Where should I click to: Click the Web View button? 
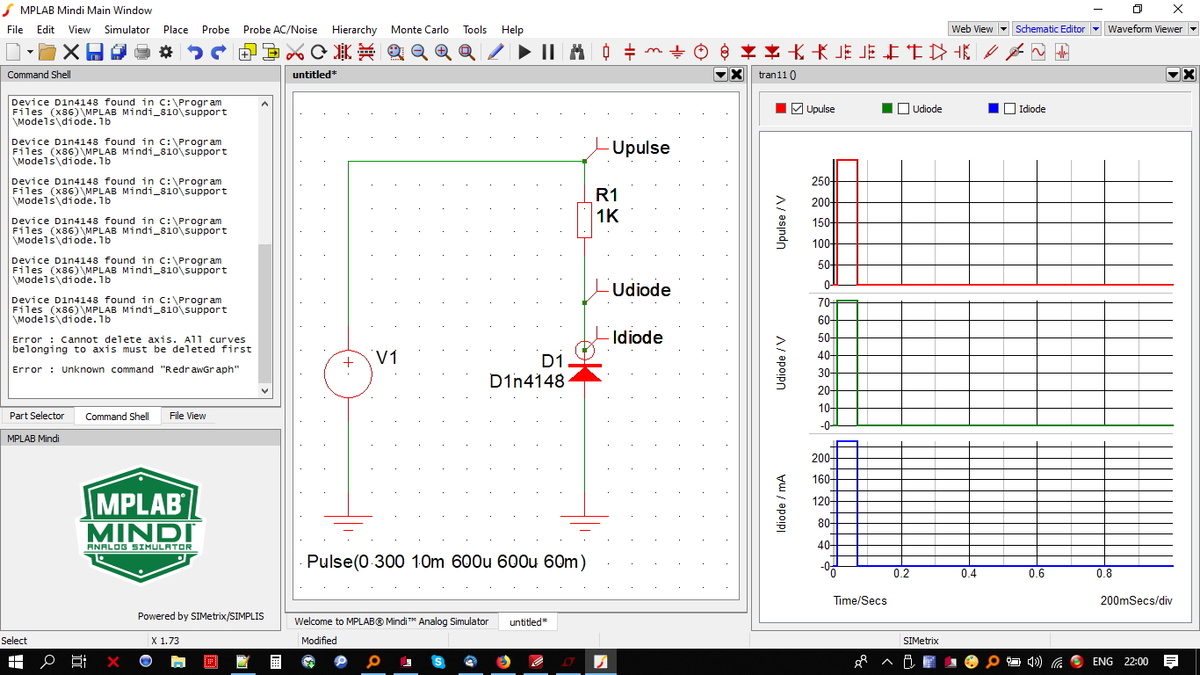972,29
